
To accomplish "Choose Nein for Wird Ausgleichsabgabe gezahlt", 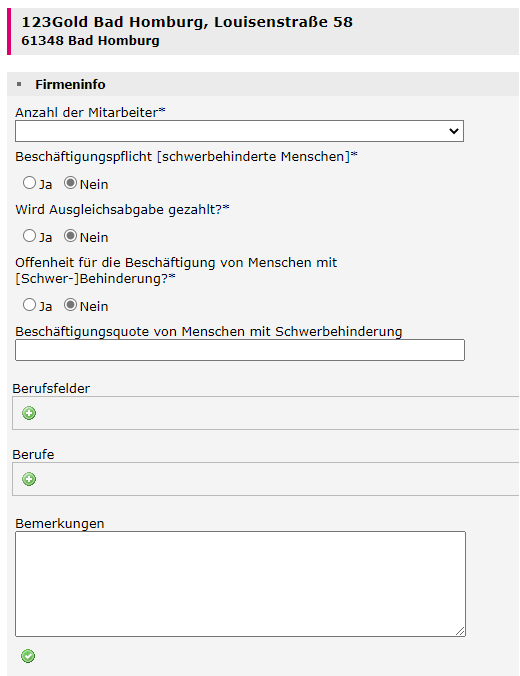I will point(70,236).
